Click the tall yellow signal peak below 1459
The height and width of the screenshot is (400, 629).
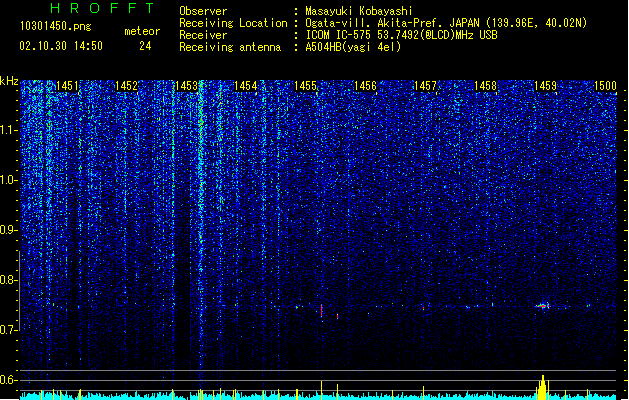[543, 387]
